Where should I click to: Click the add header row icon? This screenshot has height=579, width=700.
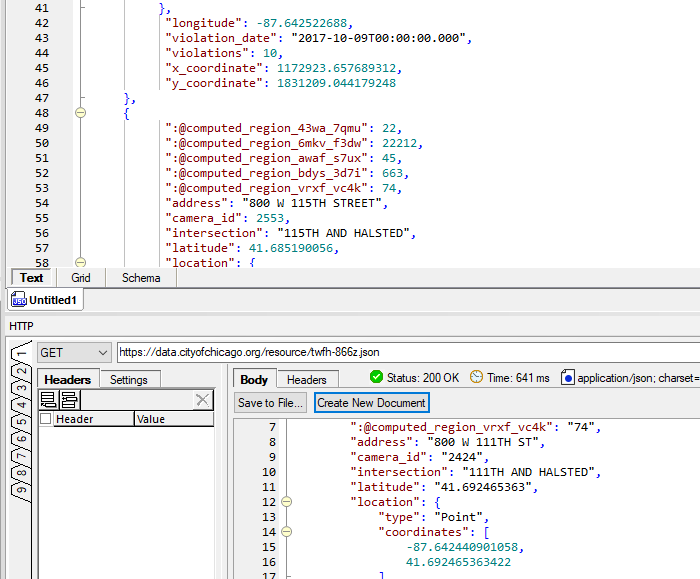point(47,400)
